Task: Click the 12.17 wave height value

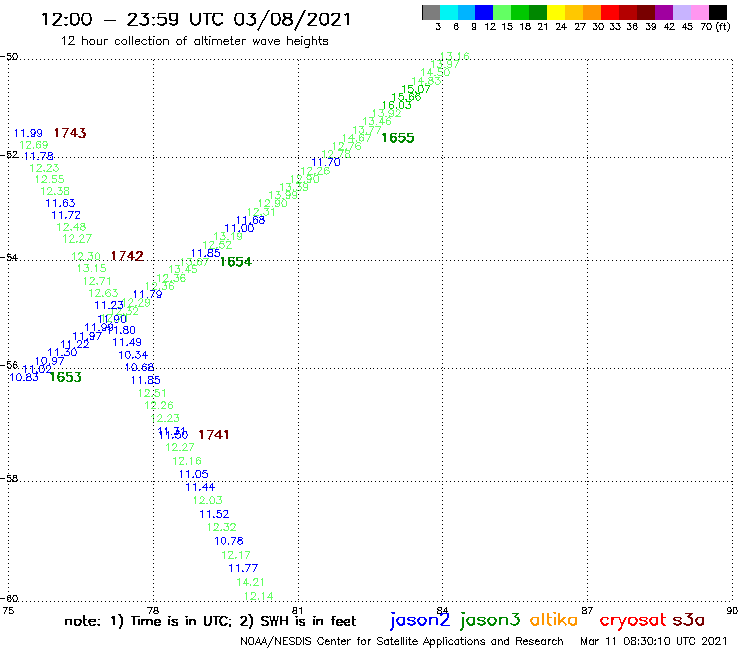Action: coord(236,556)
